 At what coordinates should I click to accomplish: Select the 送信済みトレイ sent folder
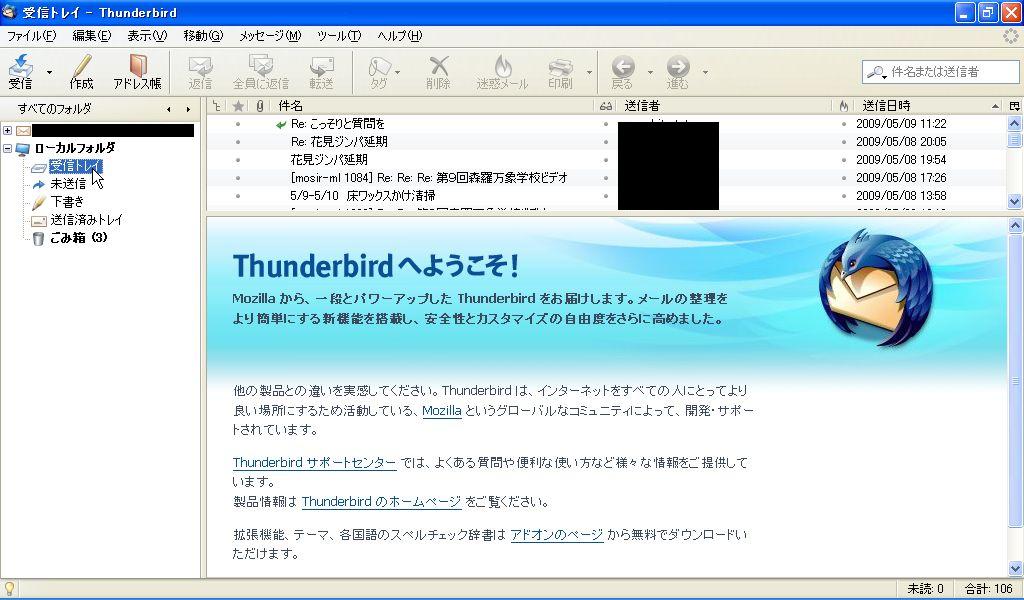click(x=86, y=220)
